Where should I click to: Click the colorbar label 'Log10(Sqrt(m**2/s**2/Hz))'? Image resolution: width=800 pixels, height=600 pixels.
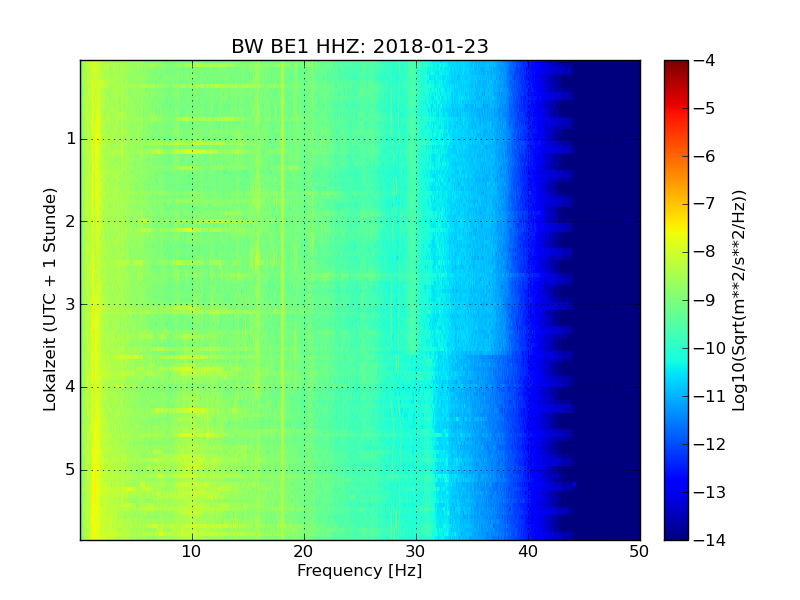tap(739, 301)
